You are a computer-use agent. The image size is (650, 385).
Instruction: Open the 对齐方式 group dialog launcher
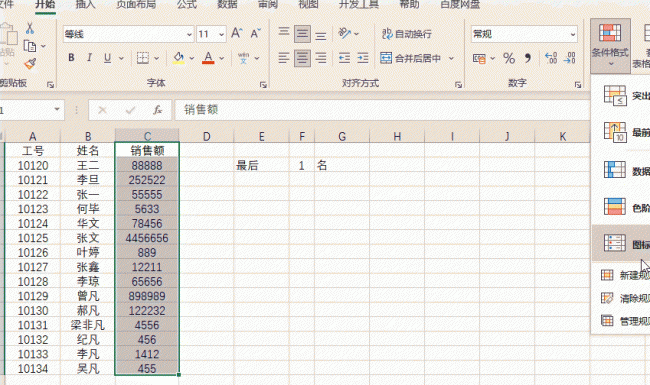pos(458,85)
